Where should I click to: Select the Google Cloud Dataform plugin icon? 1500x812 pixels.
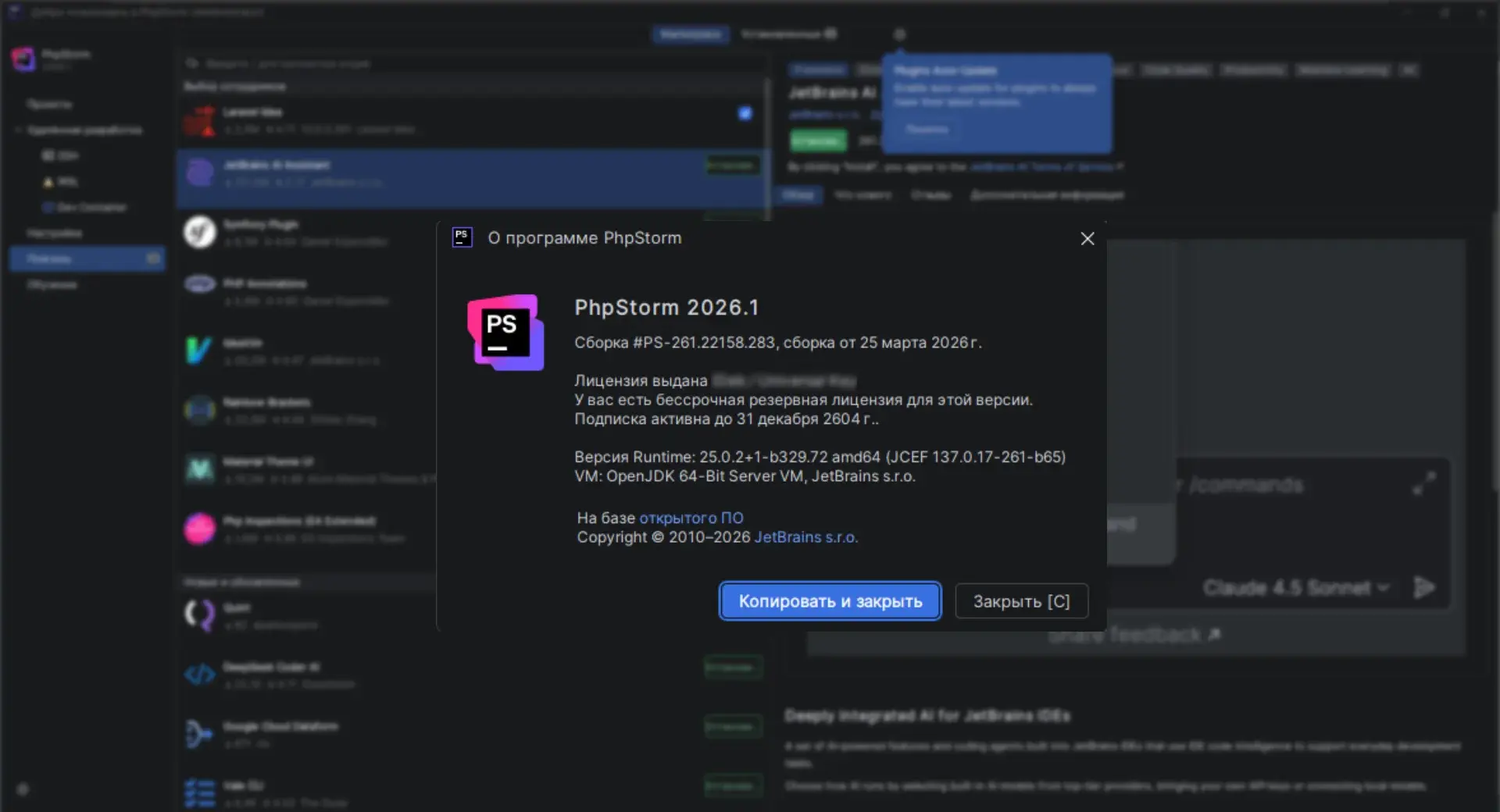198,734
